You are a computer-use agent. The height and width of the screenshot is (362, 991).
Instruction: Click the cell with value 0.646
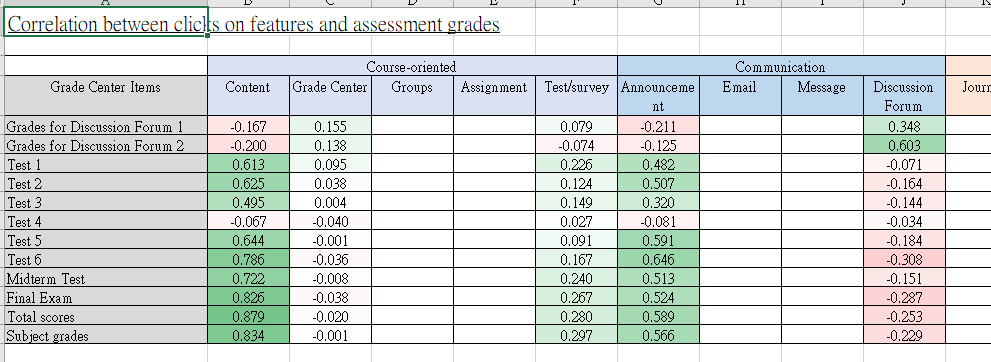658,259
